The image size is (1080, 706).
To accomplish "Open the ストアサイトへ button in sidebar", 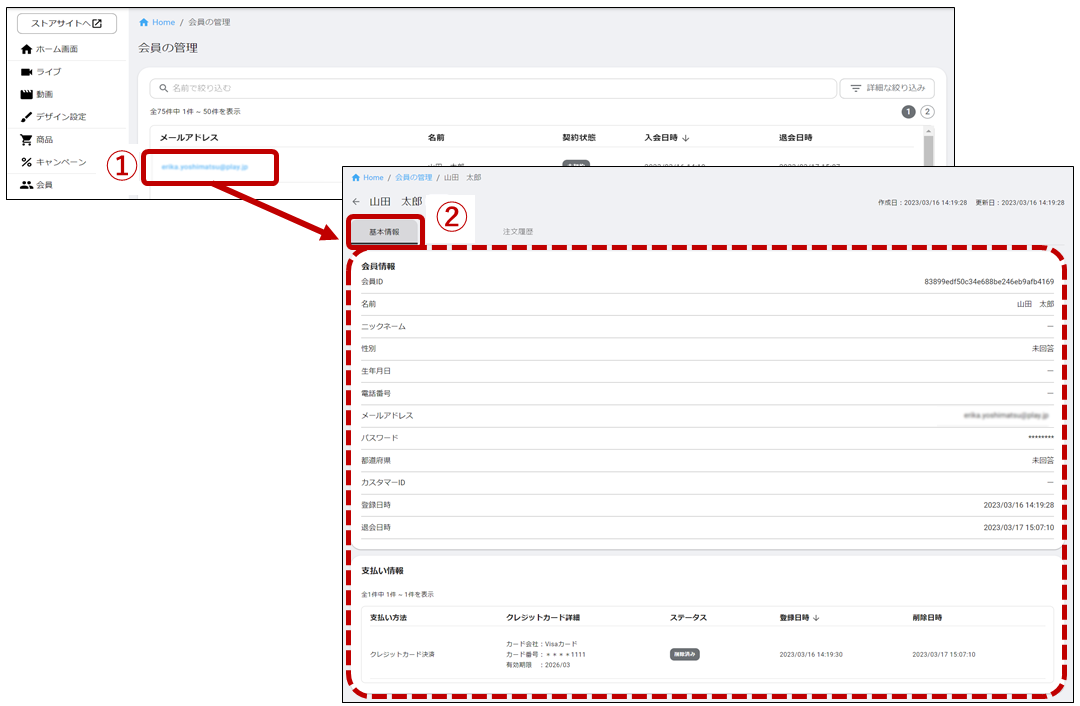I will [x=67, y=23].
